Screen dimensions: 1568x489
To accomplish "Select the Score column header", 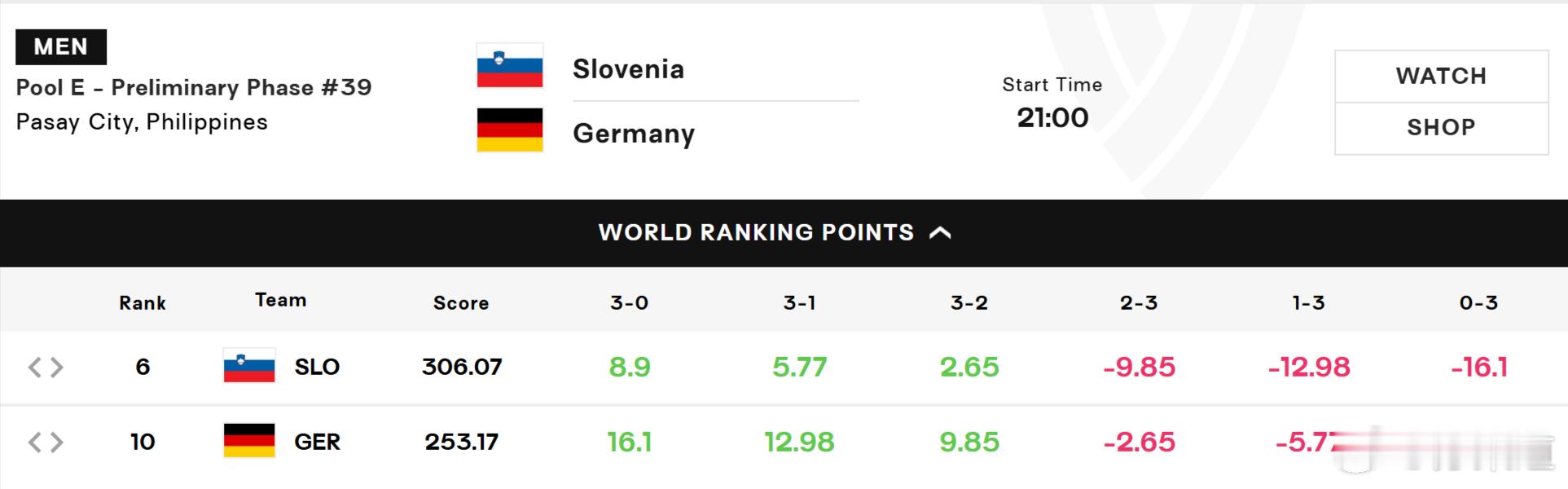I will click(461, 303).
